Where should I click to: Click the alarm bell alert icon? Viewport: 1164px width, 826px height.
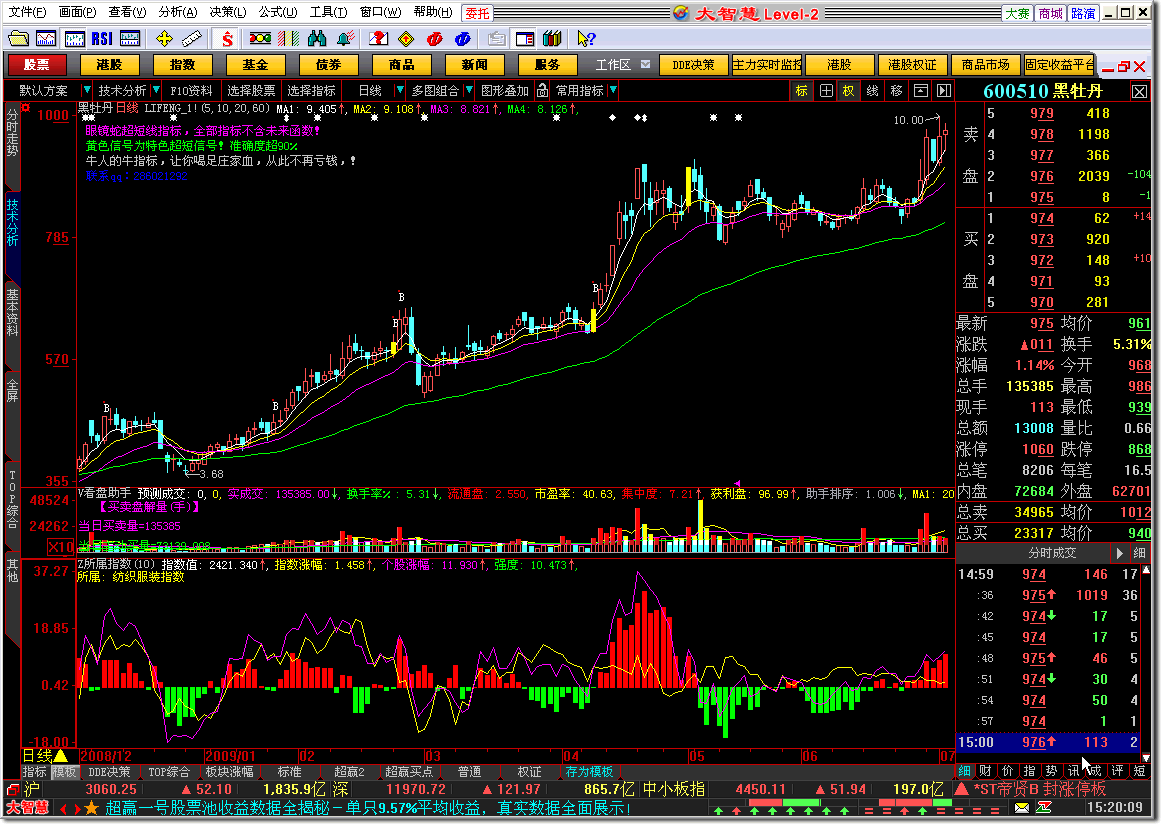pos(344,39)
